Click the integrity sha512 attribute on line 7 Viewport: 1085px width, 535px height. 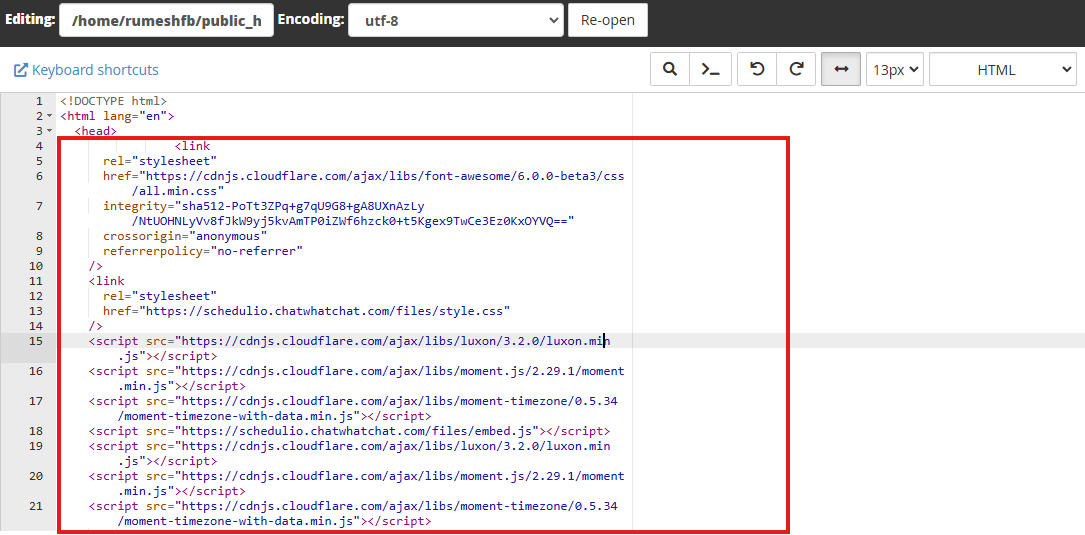pos(339,213)
